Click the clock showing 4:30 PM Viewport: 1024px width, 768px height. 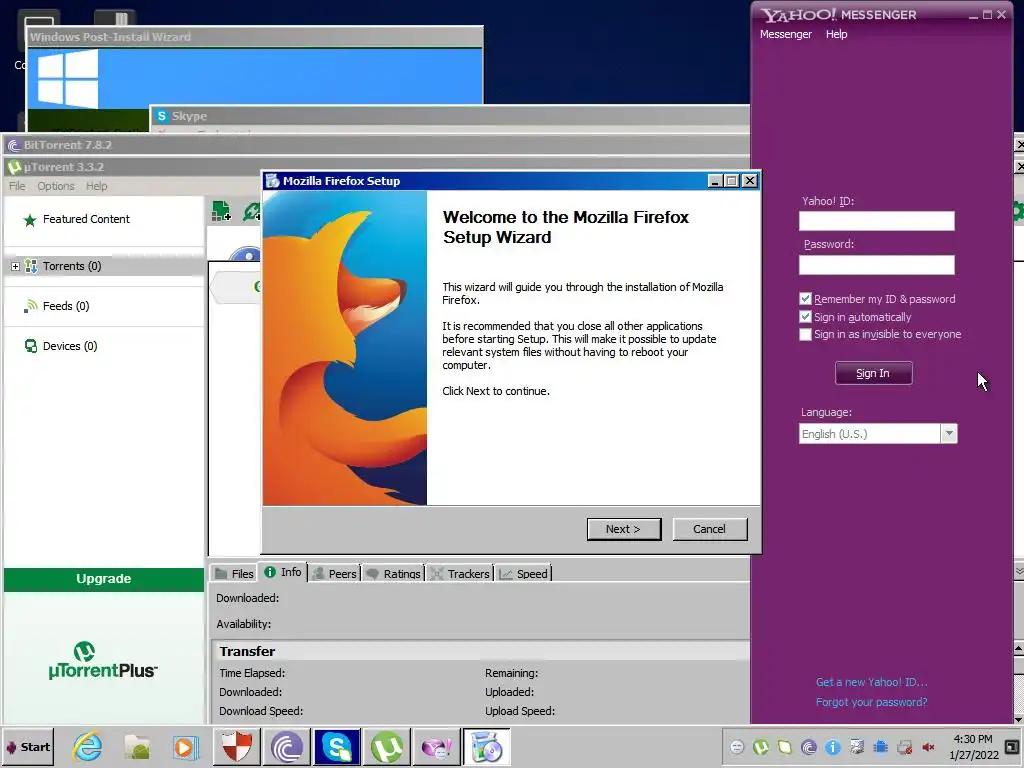973,739
